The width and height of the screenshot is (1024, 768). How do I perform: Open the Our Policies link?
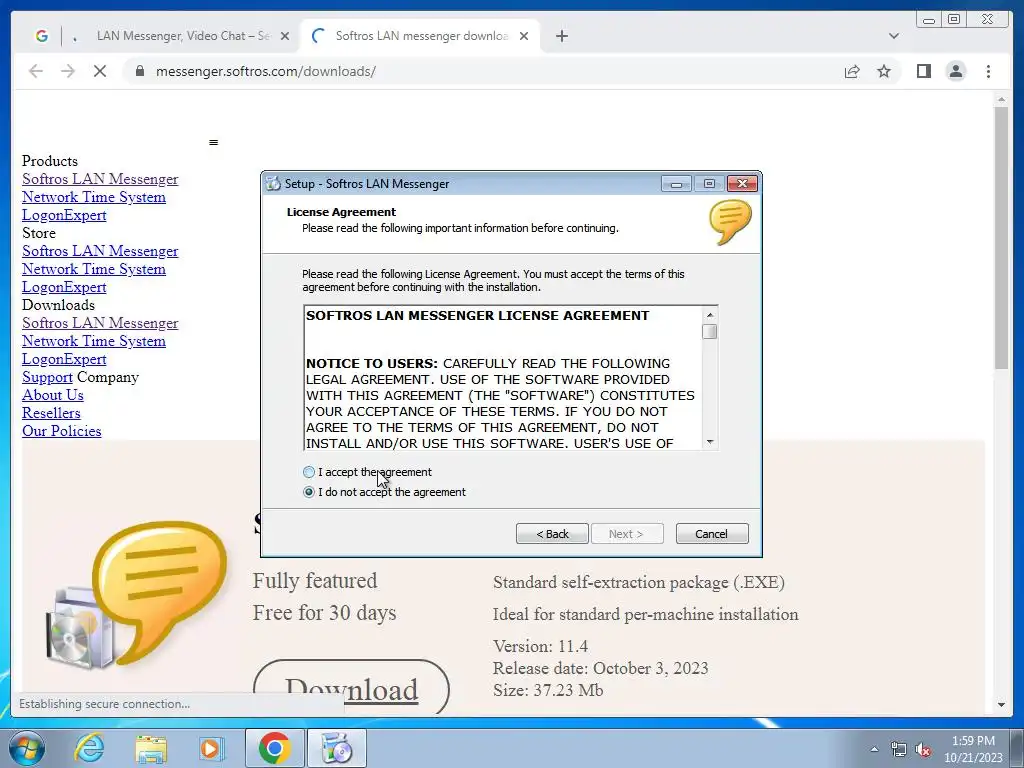(x=61, y=430)
